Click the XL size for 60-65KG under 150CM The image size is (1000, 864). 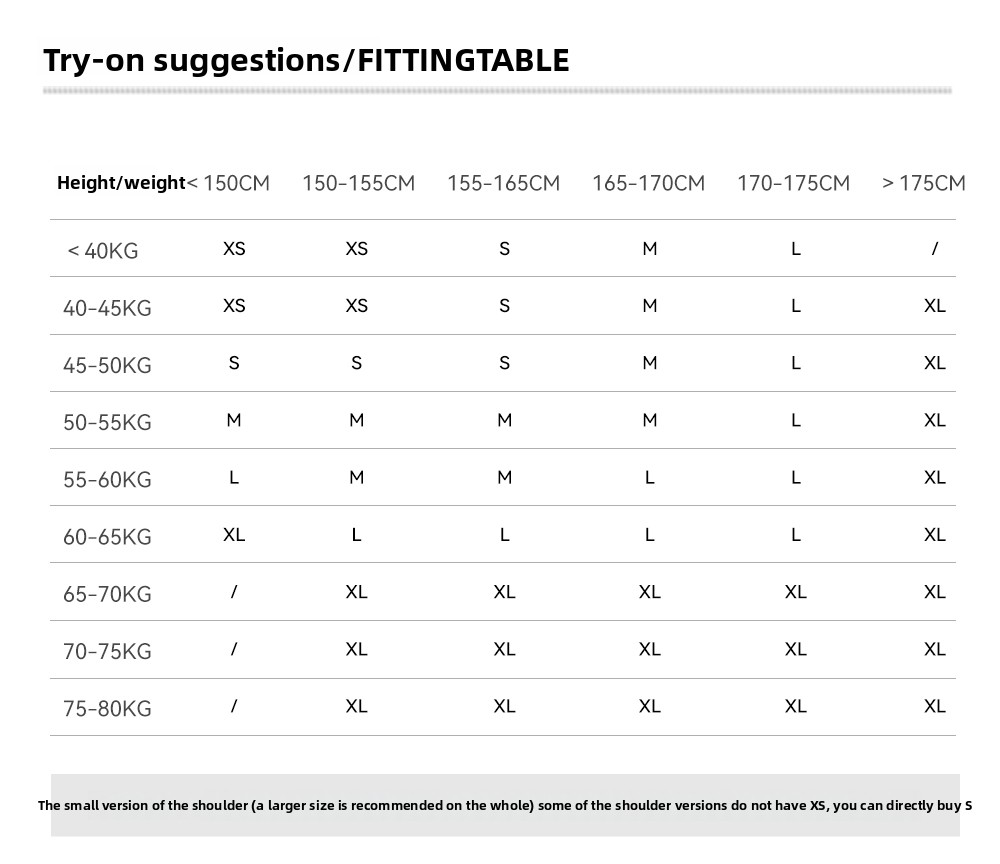pos(234,535)
